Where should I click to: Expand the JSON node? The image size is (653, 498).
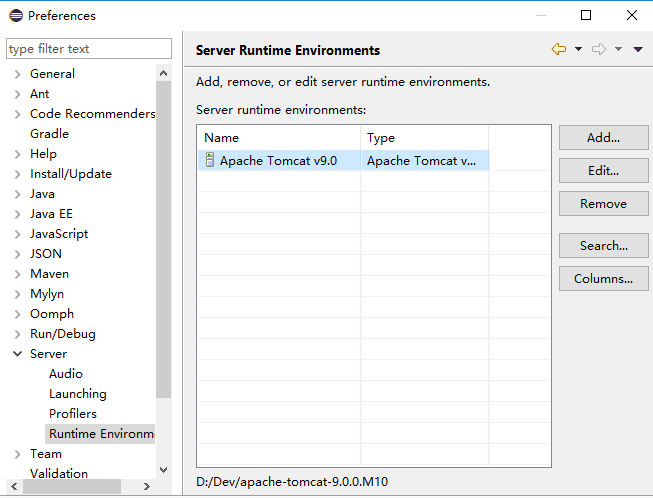point(17,254)
